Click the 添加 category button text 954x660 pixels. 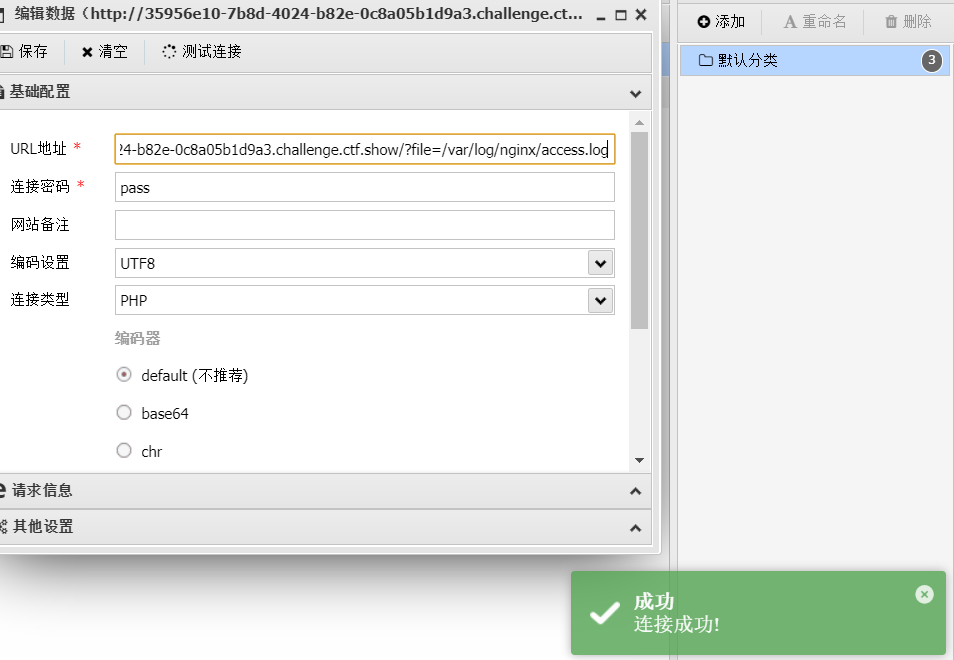click(730, 22)
